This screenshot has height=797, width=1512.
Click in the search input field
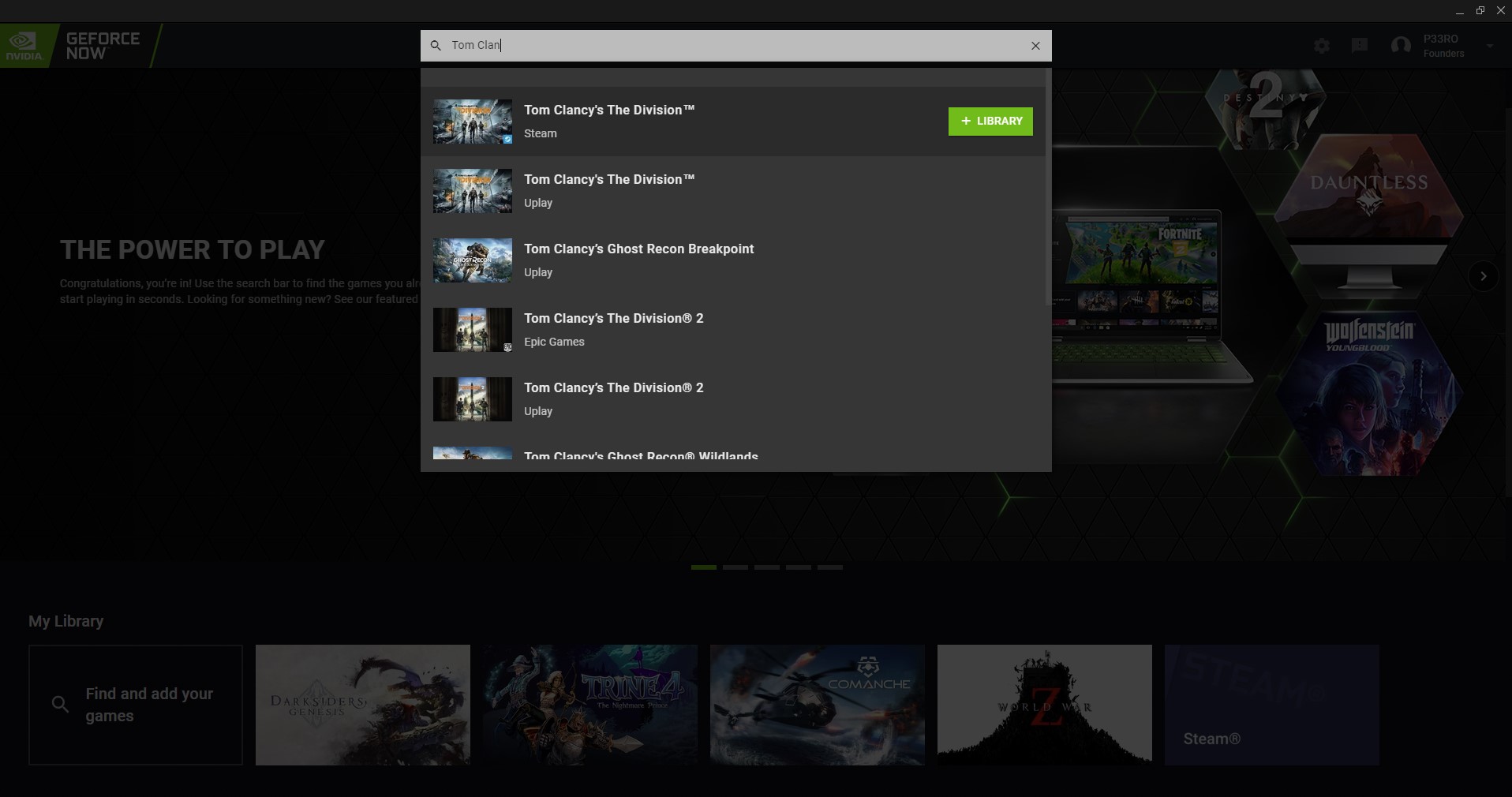735,46
